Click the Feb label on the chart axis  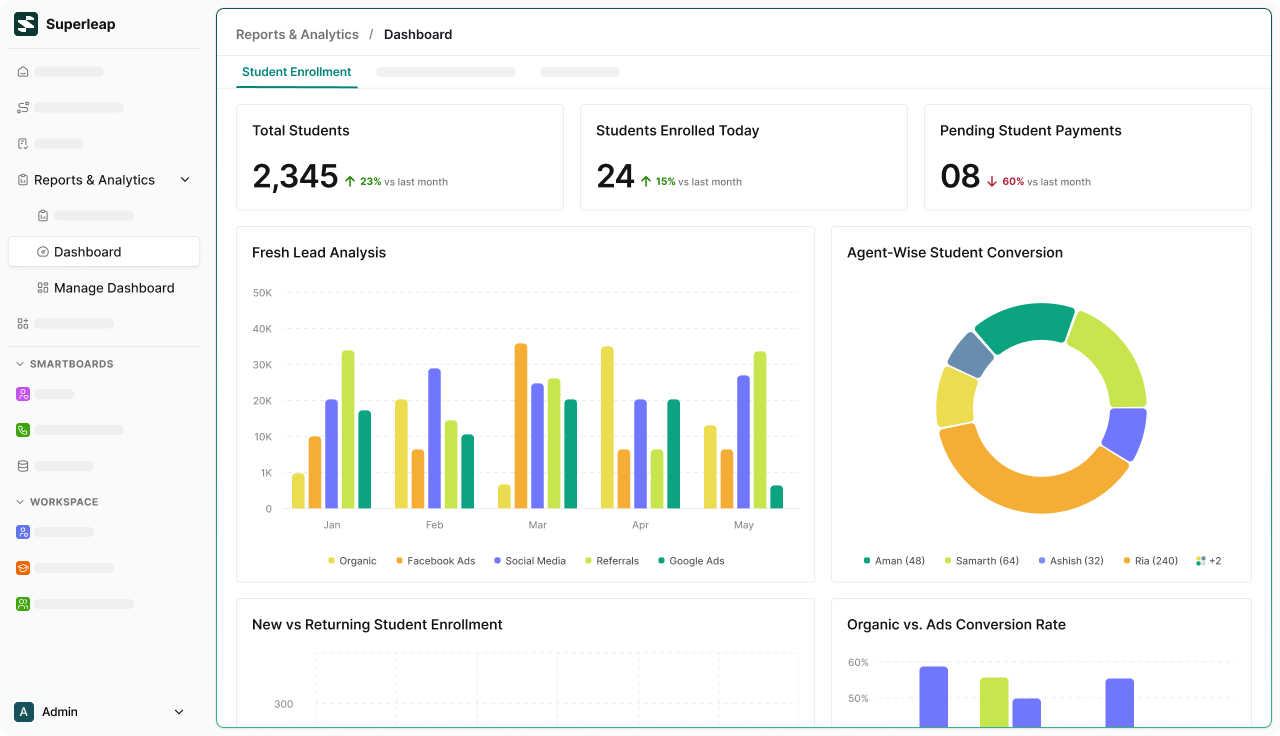(x=434, y=525)
